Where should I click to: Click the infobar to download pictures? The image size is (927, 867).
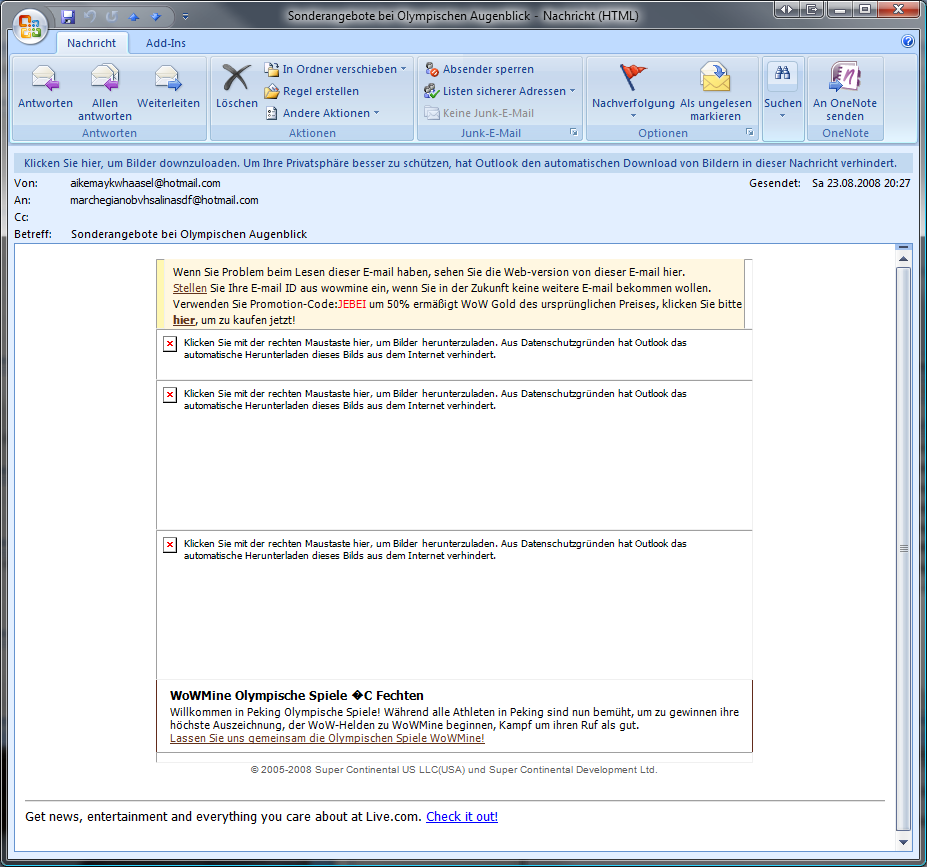click(463, 163)
